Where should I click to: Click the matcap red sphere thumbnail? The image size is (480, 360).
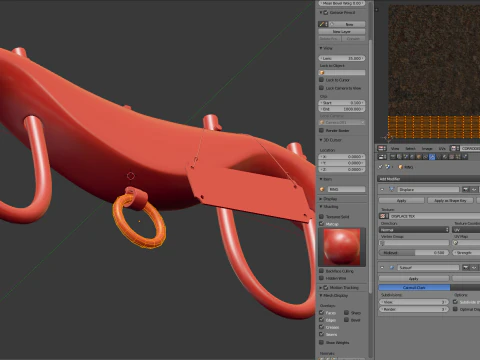pos(342,247)
